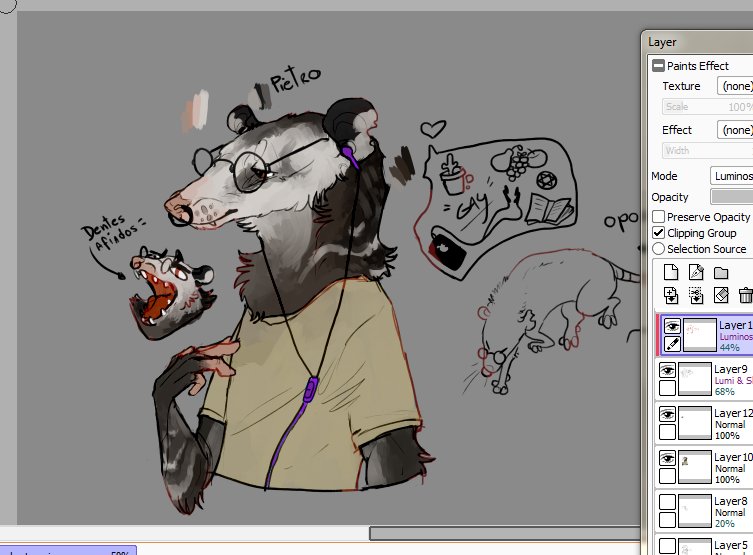Hide Layer9 using its eye icon

pos(668,370)
